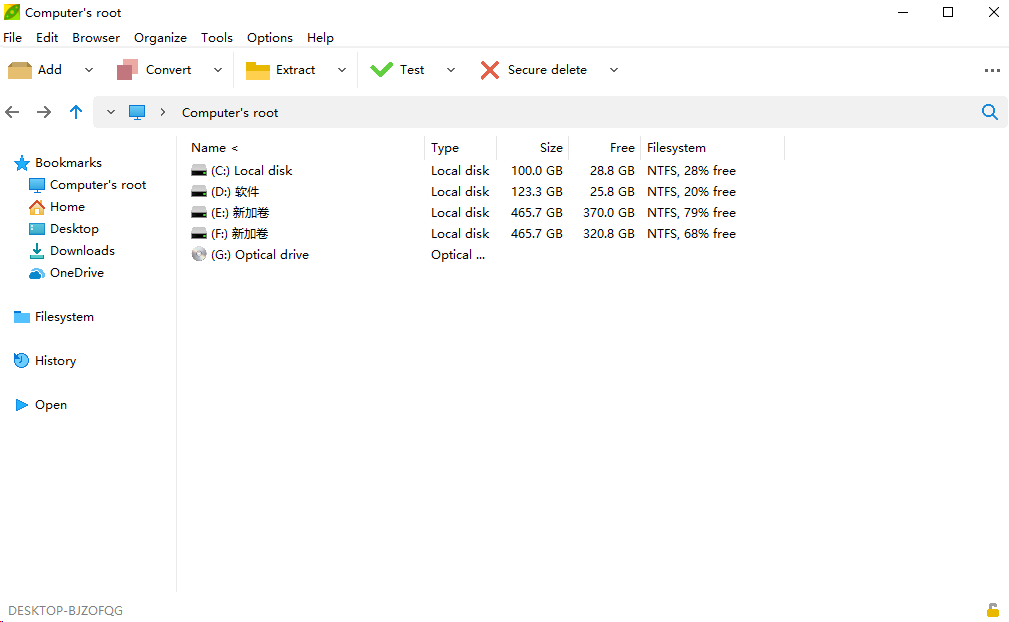Click the search magnifier icon

click(989, 112)
